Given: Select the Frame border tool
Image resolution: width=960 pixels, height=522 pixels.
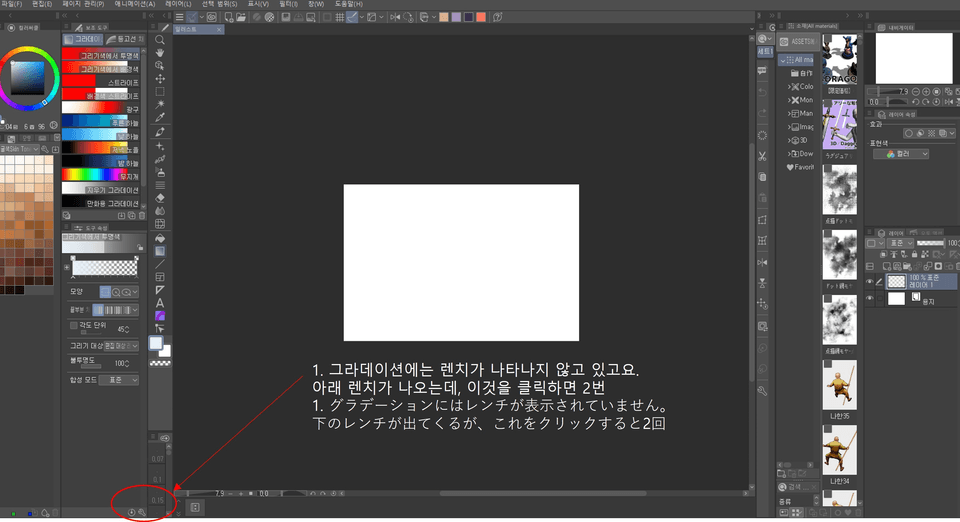Looking at the screenshot, I should click(x=160, y=277).
